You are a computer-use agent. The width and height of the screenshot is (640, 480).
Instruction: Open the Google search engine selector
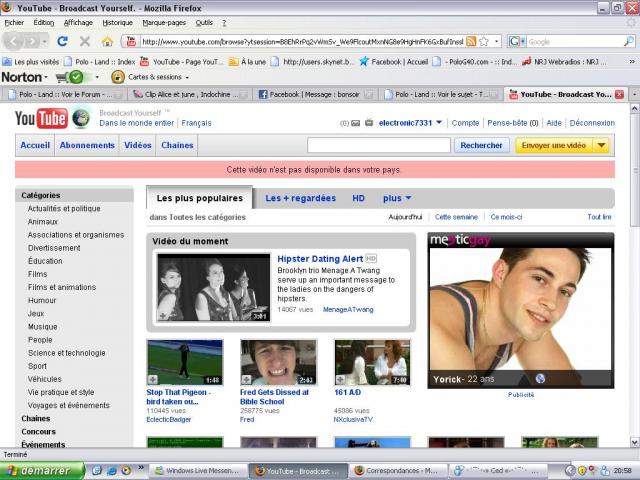point(517,41)
